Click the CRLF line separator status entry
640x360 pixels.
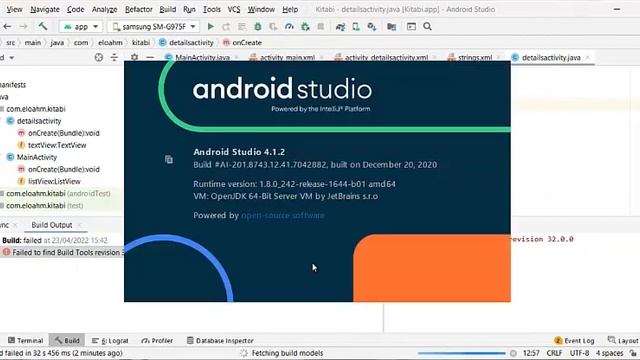(x=554, y=353)
